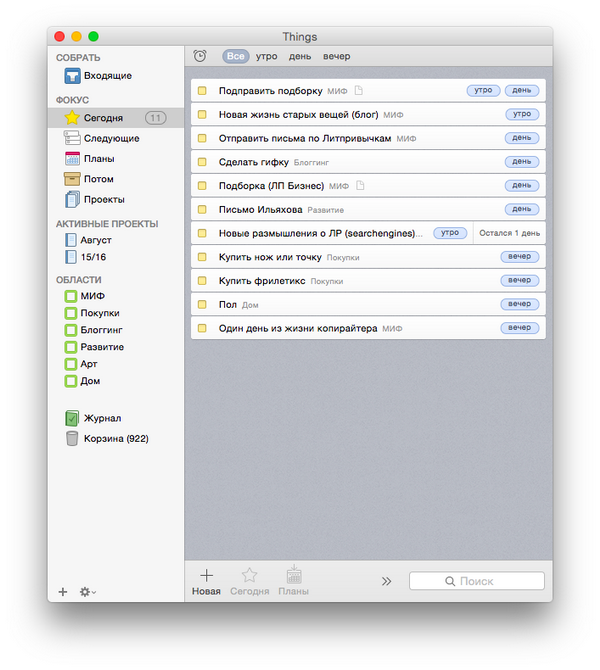This screenshot has height=670, width=600.
Task: Filter tasks by вечер tag
Action: [336, 56]
